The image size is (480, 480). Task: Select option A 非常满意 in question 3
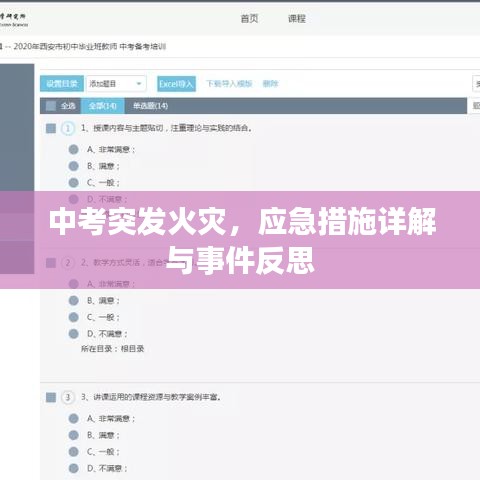73,418
